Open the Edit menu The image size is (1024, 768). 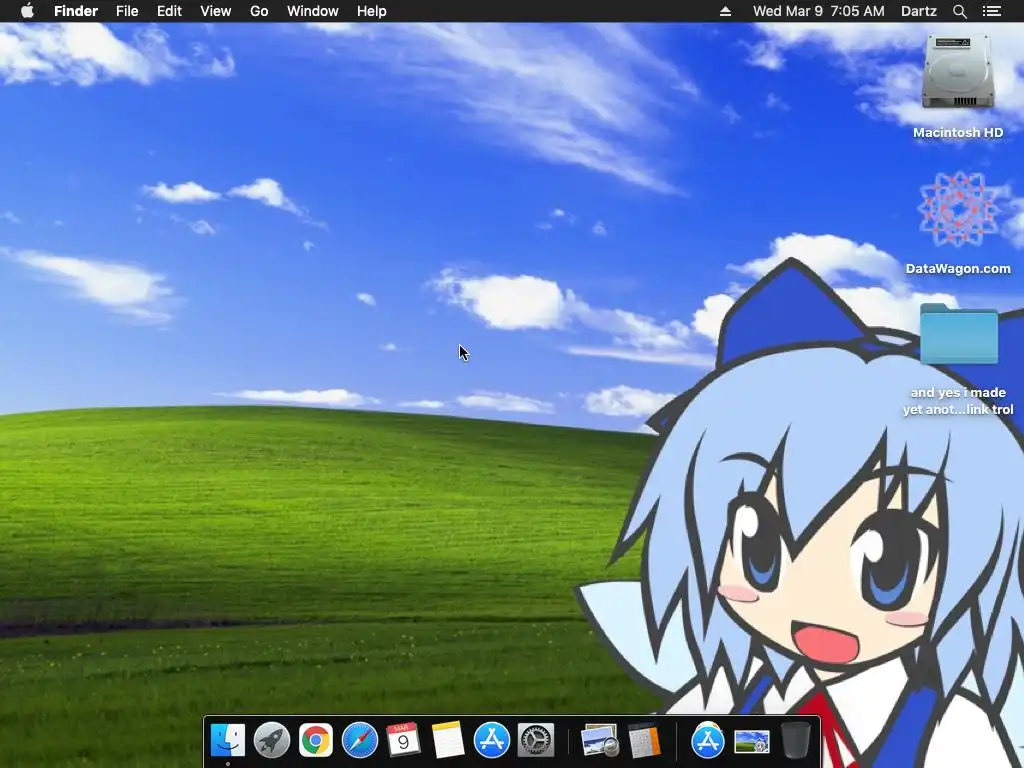169,11
